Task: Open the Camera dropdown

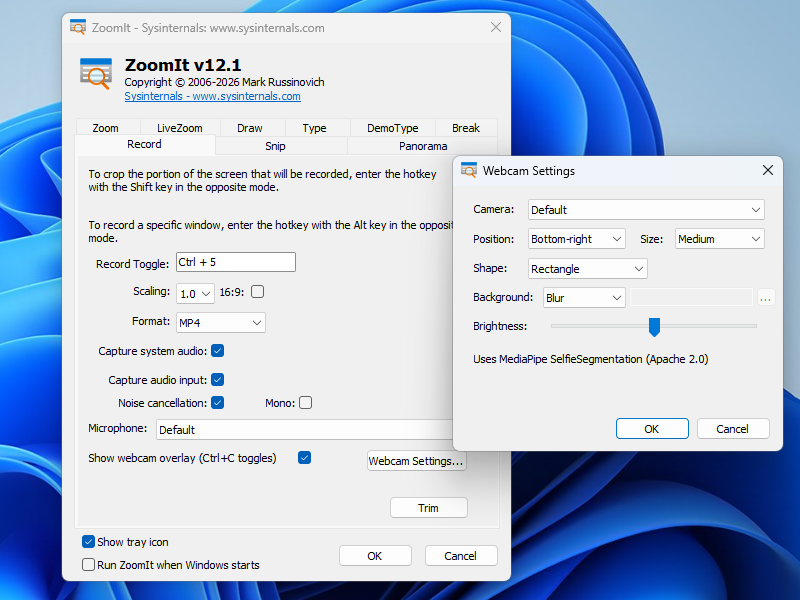Action: coord(646,210)
